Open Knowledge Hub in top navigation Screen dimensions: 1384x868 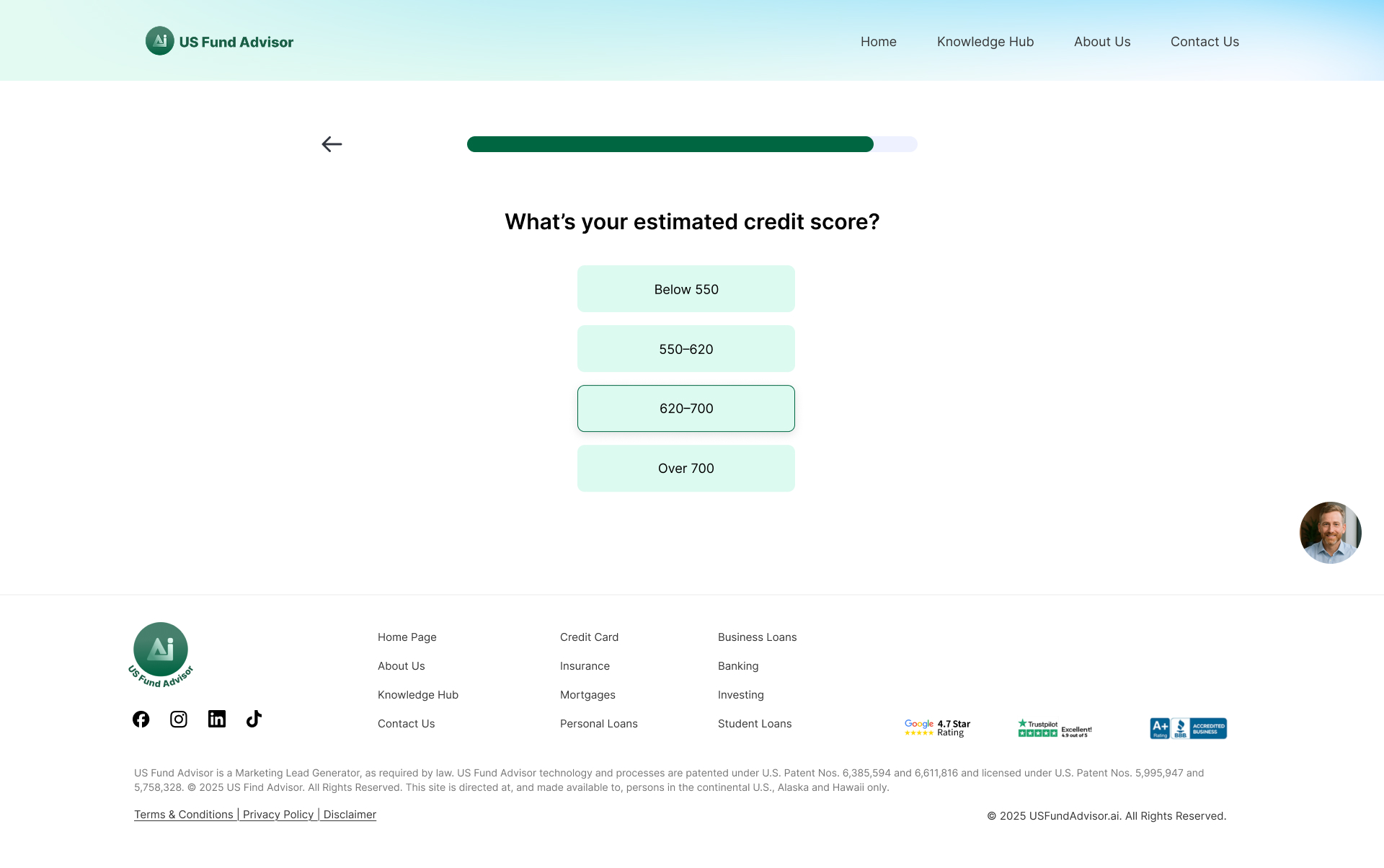(985, 42)
